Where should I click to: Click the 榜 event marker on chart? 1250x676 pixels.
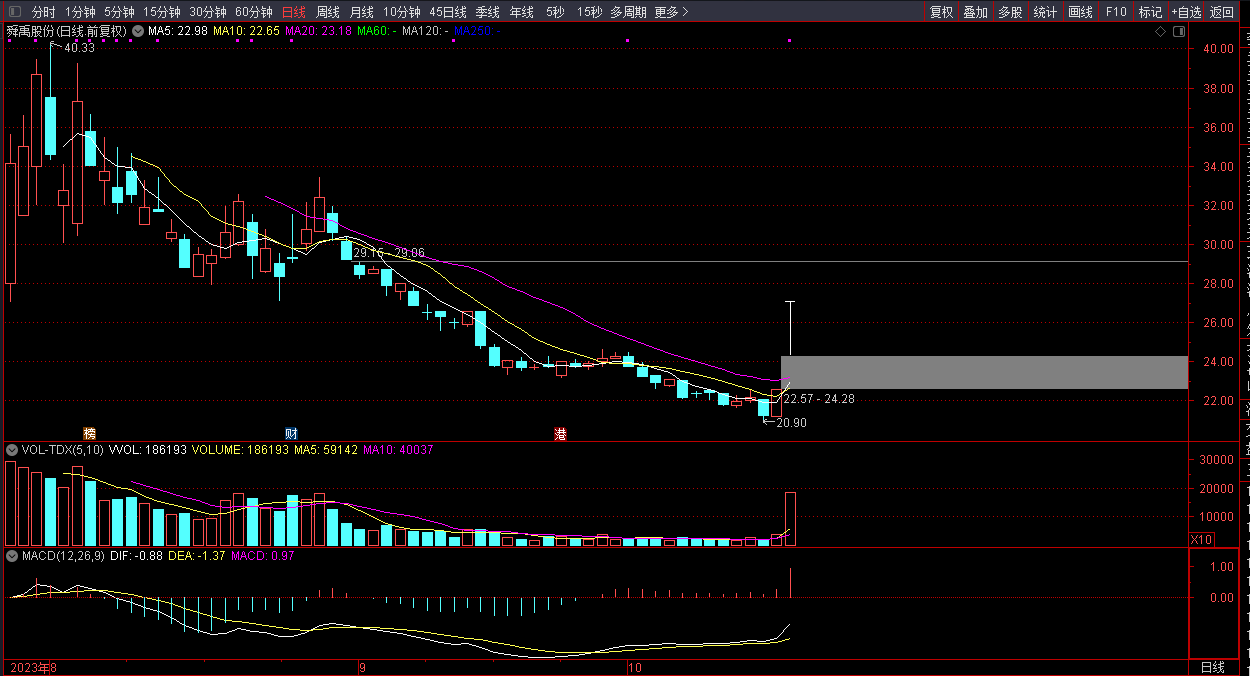90,434
